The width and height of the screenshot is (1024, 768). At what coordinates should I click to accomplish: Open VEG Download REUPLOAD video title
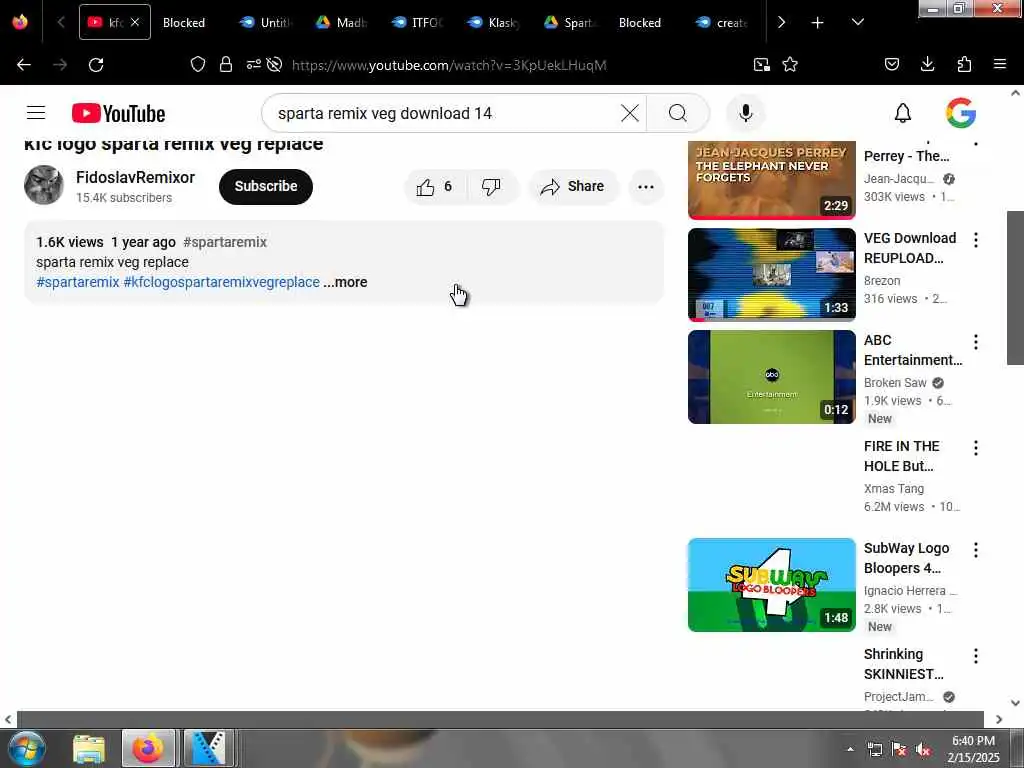[910, 248]
